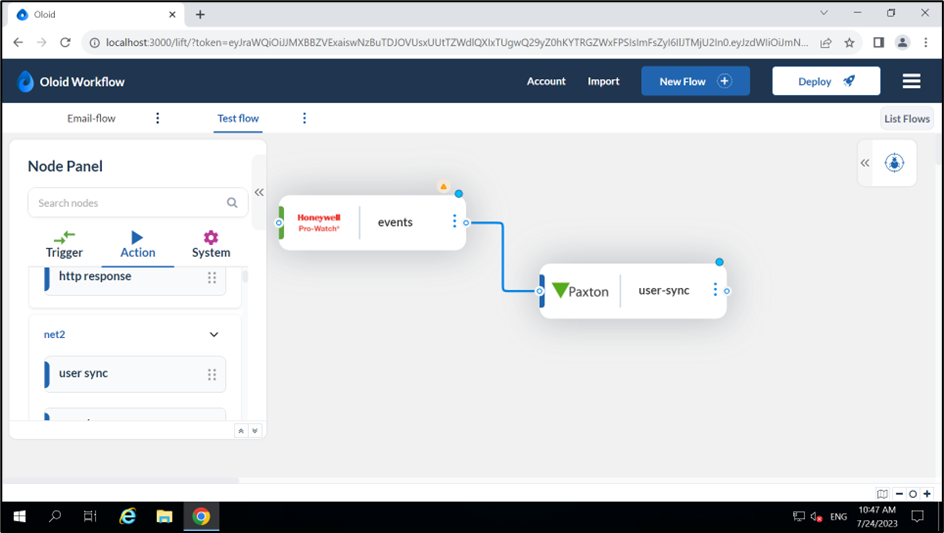Image resolution: width=944 pixels, height=533 pixels.
Task: Select the user sync node item
Action: click(135, 374)
